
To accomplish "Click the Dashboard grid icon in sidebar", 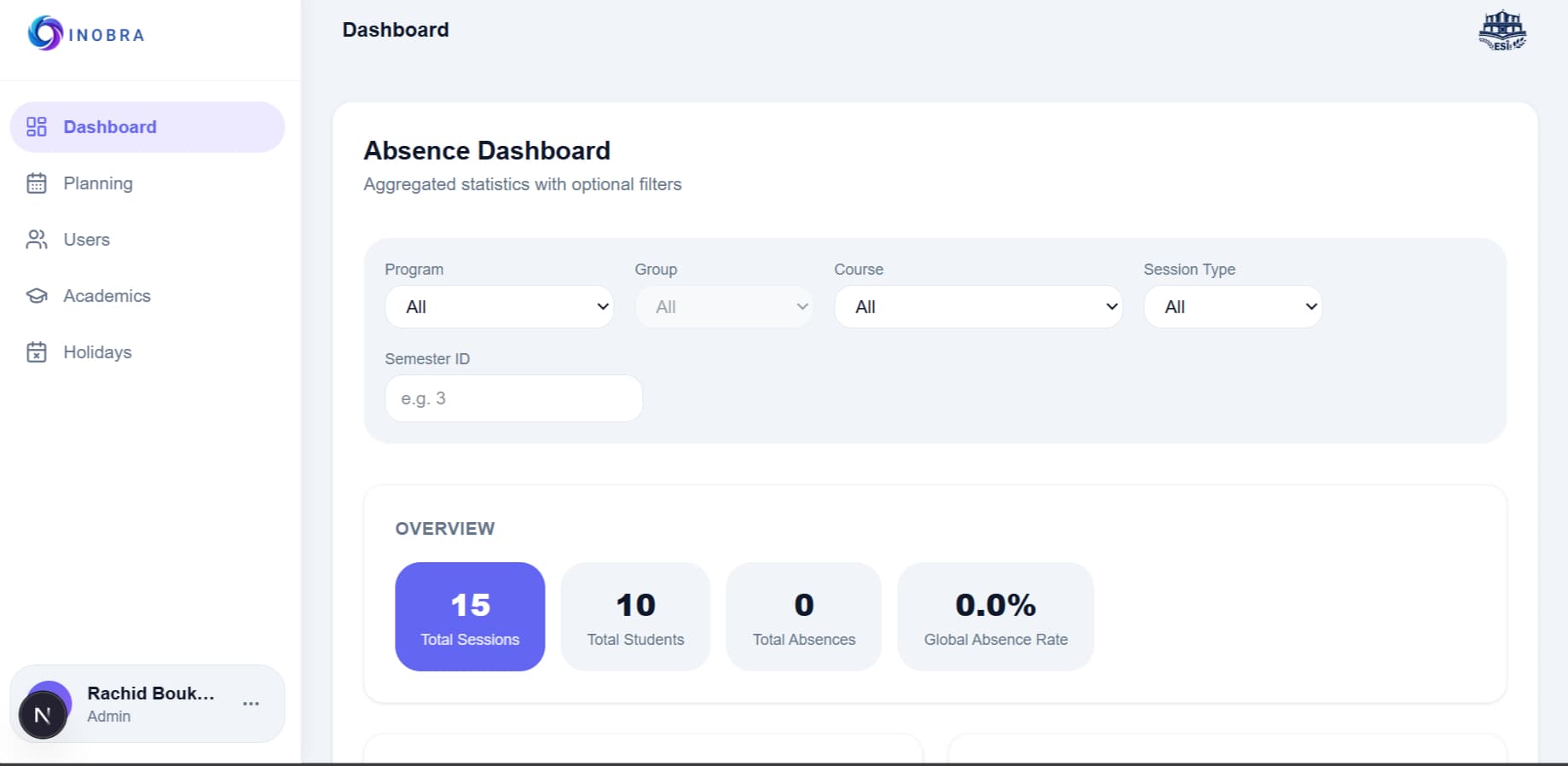I will (37, 127).
